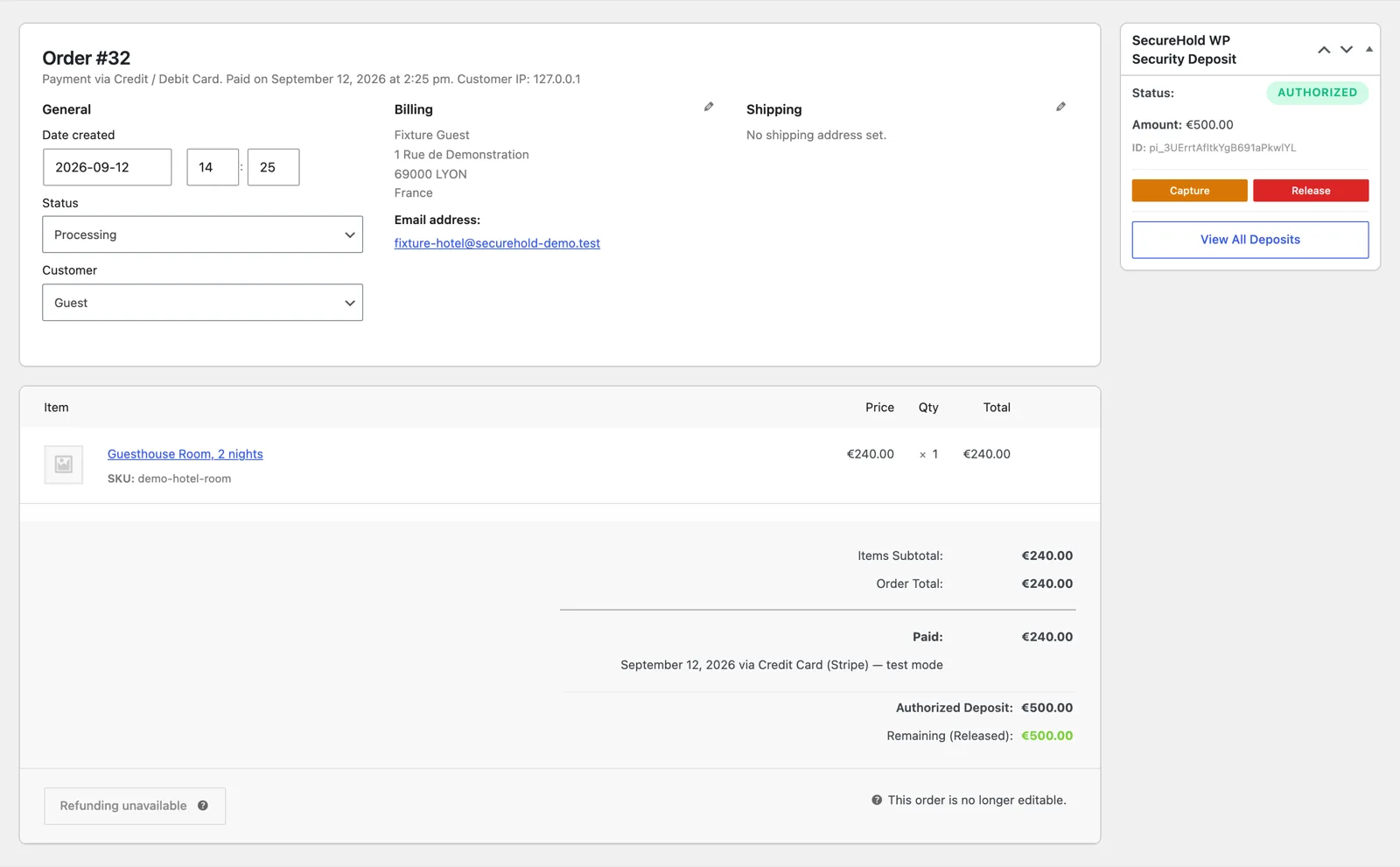The image size is (1400, 867).
Task: Focus the hour field showing 14
Action: pos(213,167)
